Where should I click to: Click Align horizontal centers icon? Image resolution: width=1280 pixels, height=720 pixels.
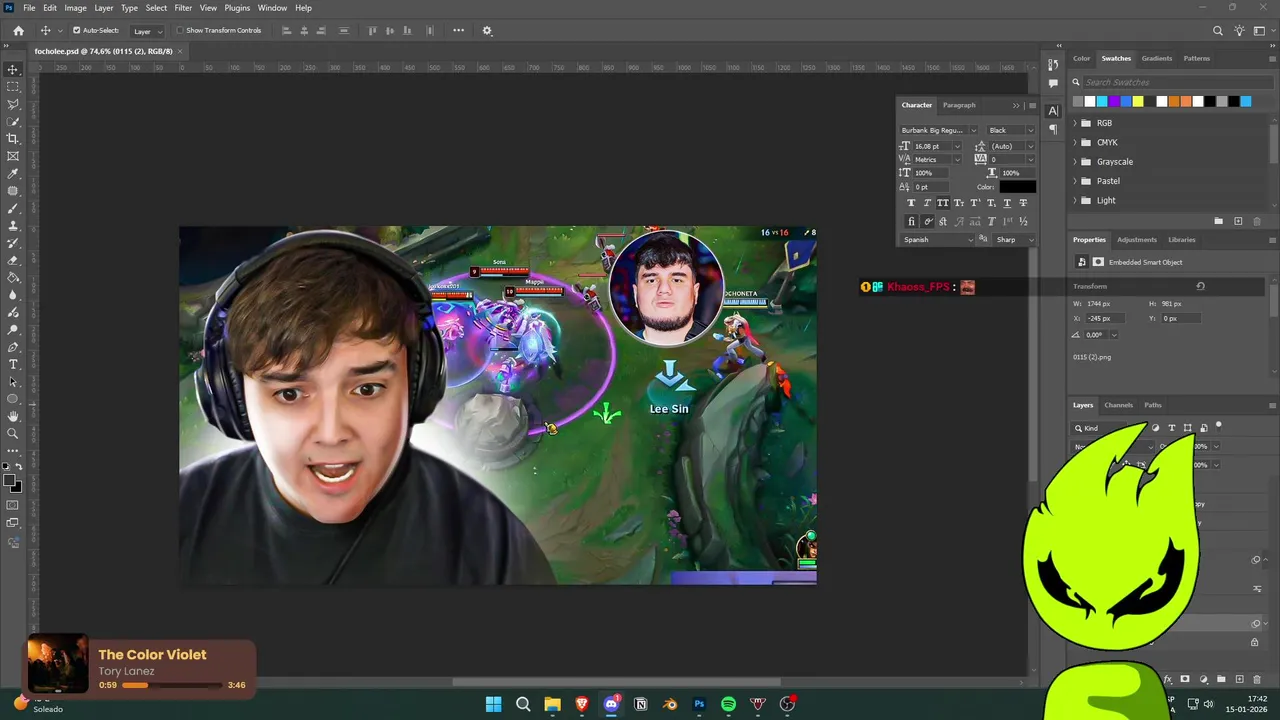pyautogui.click(x=305, y=30)
